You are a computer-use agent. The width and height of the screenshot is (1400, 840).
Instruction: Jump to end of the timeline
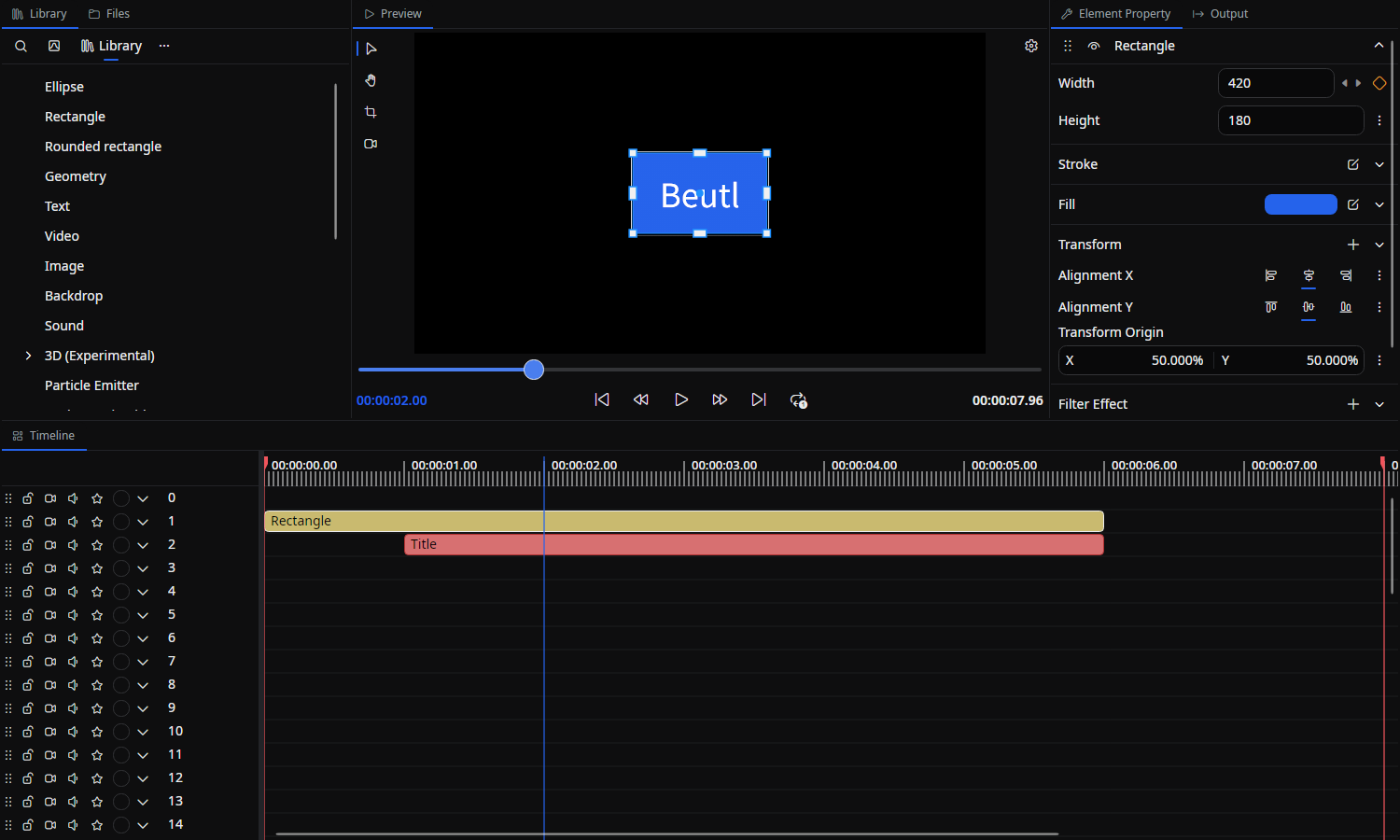(759, 399)
